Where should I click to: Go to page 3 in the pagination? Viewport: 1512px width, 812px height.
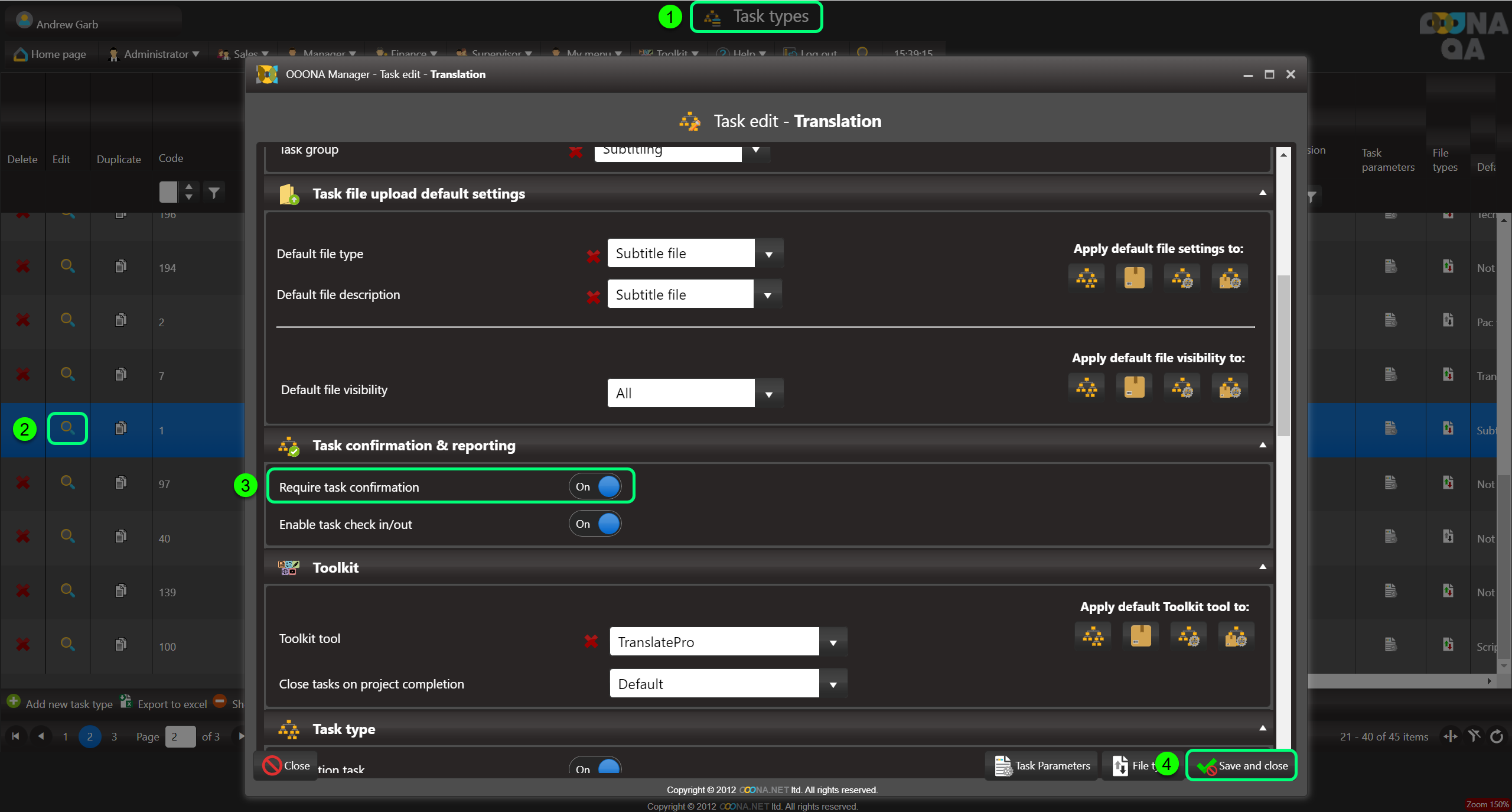click(114, 736)
